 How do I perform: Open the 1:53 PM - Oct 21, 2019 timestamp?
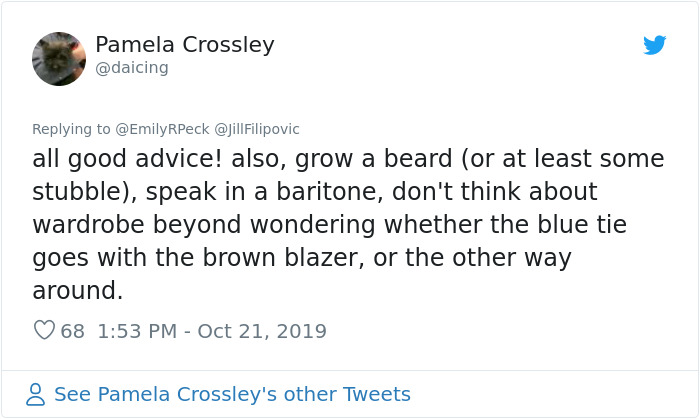pyautogui.click(x=212, y=330)
